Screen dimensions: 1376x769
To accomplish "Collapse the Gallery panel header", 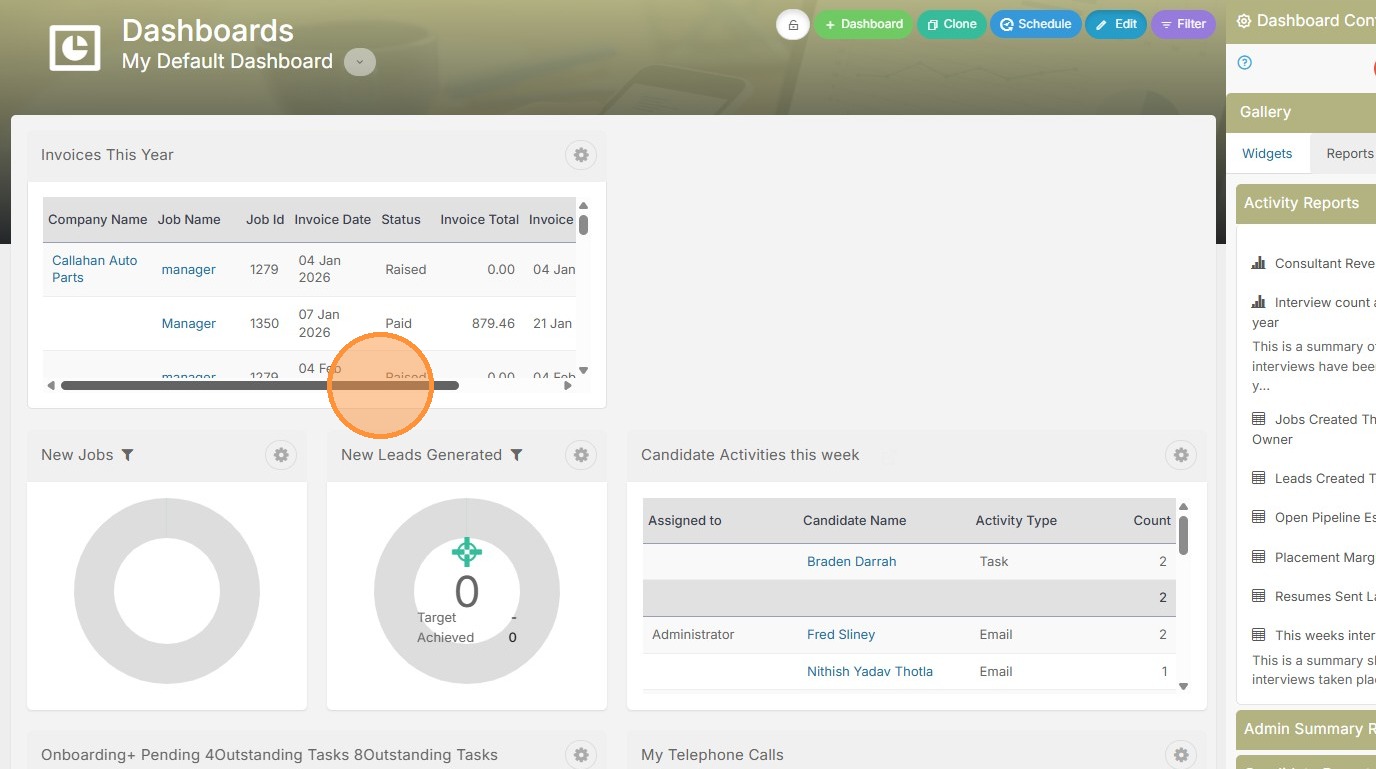I will [1301, 112].
